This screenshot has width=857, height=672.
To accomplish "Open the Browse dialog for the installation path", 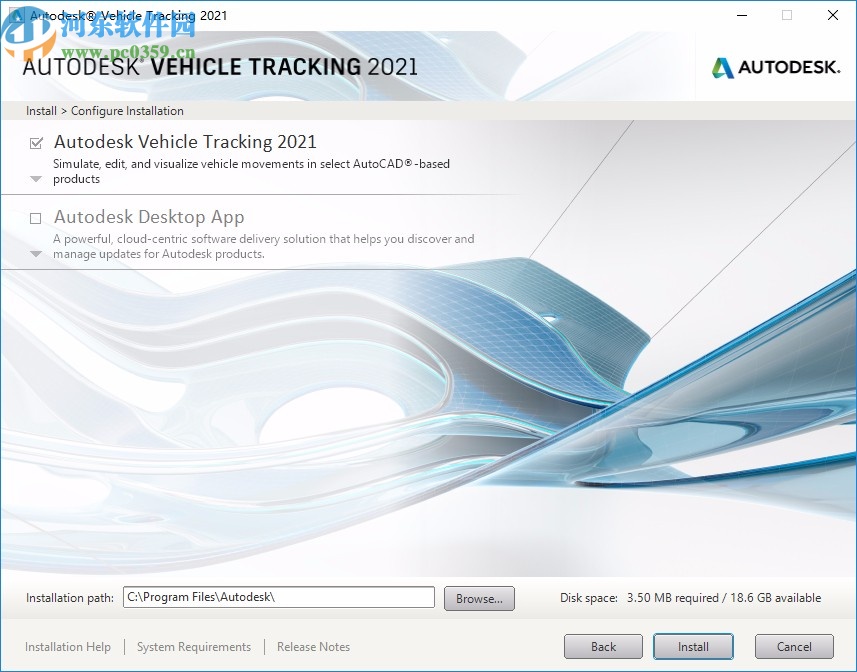I will [479, 598].
